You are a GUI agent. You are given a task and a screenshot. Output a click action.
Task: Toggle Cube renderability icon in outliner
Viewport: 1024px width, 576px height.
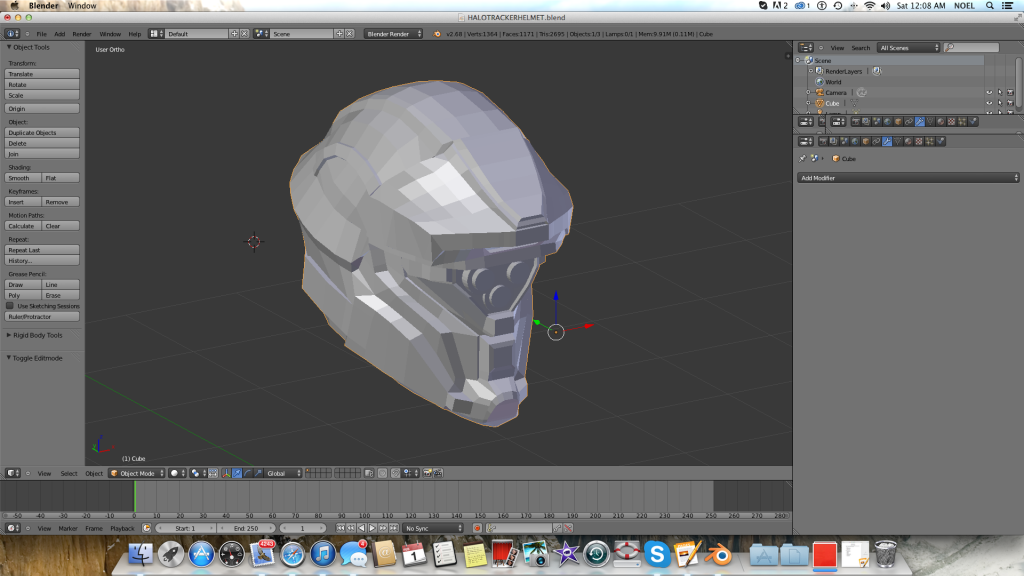pyautogui.click(x=1010, y=103)
